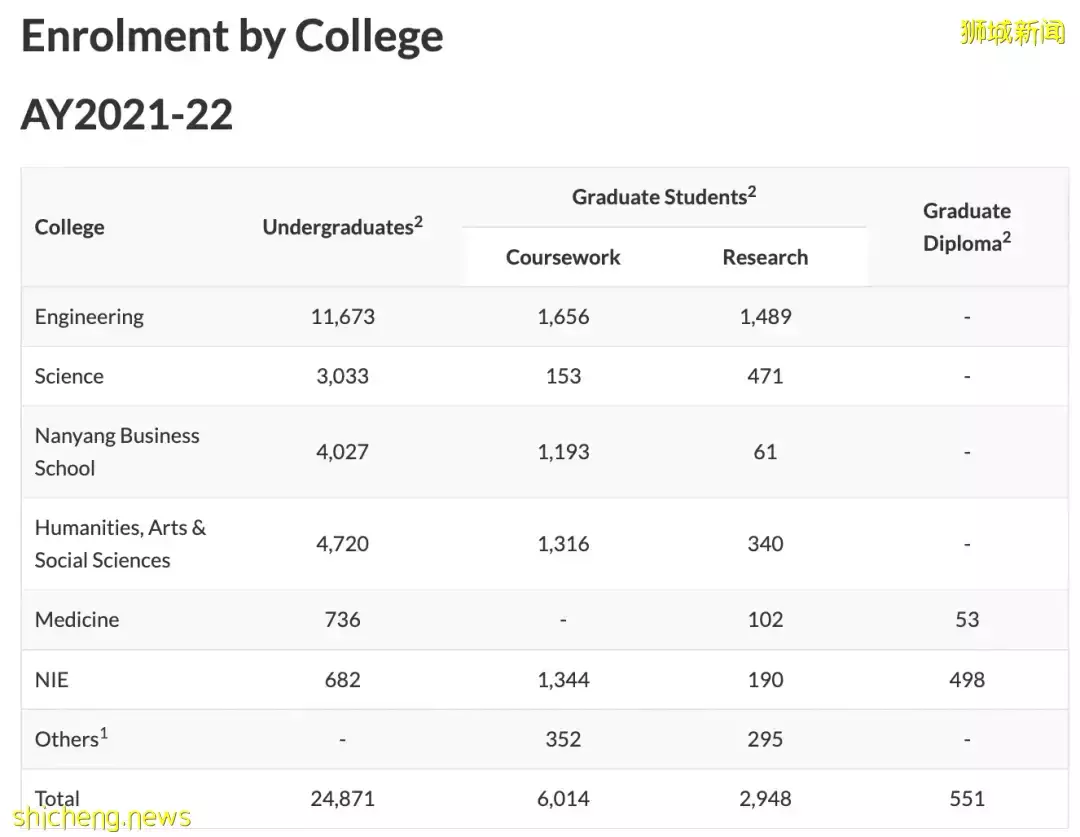The image size is (1080, 837).
Task: Click the "Enrolment by College" heading
Action: click(231, 37)
